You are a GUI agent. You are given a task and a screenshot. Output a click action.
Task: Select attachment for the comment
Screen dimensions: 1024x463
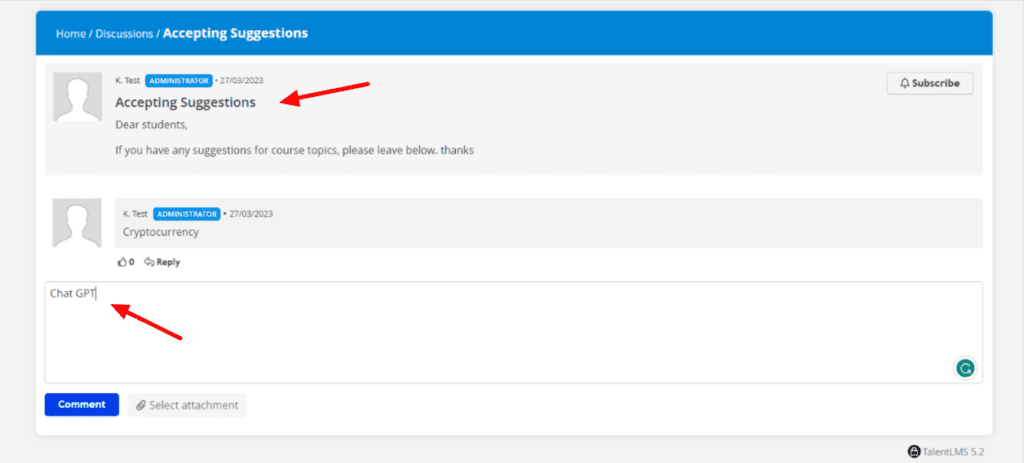[x=187, y=405]
